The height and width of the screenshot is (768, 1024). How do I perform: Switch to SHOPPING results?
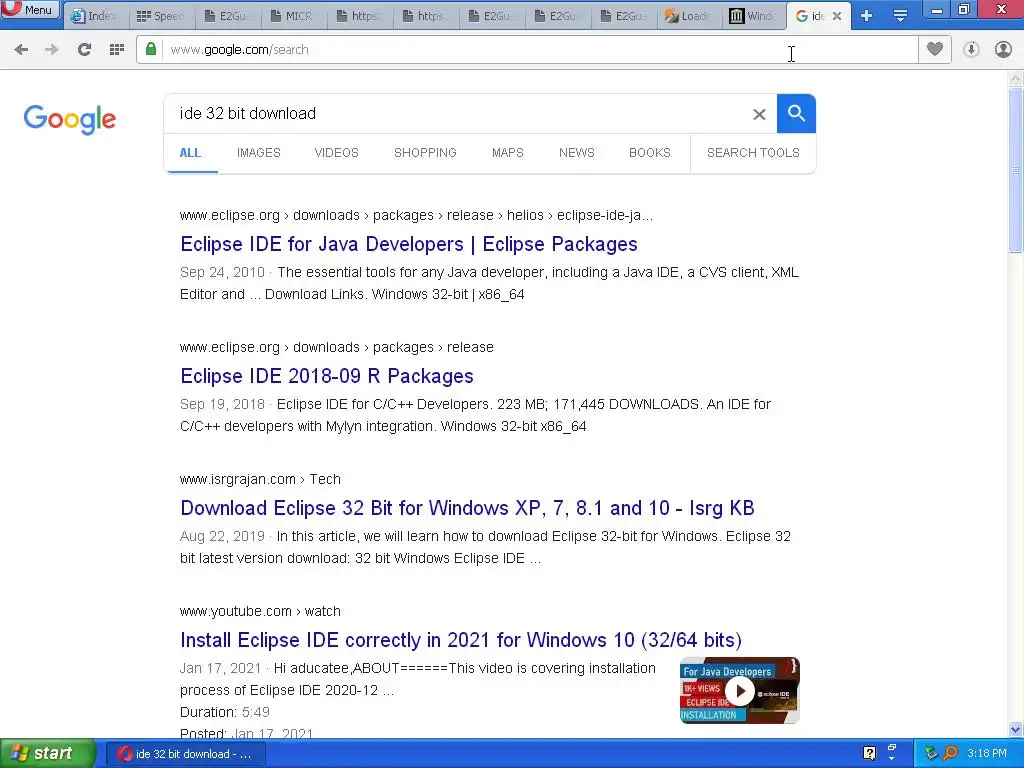point(425,153)
